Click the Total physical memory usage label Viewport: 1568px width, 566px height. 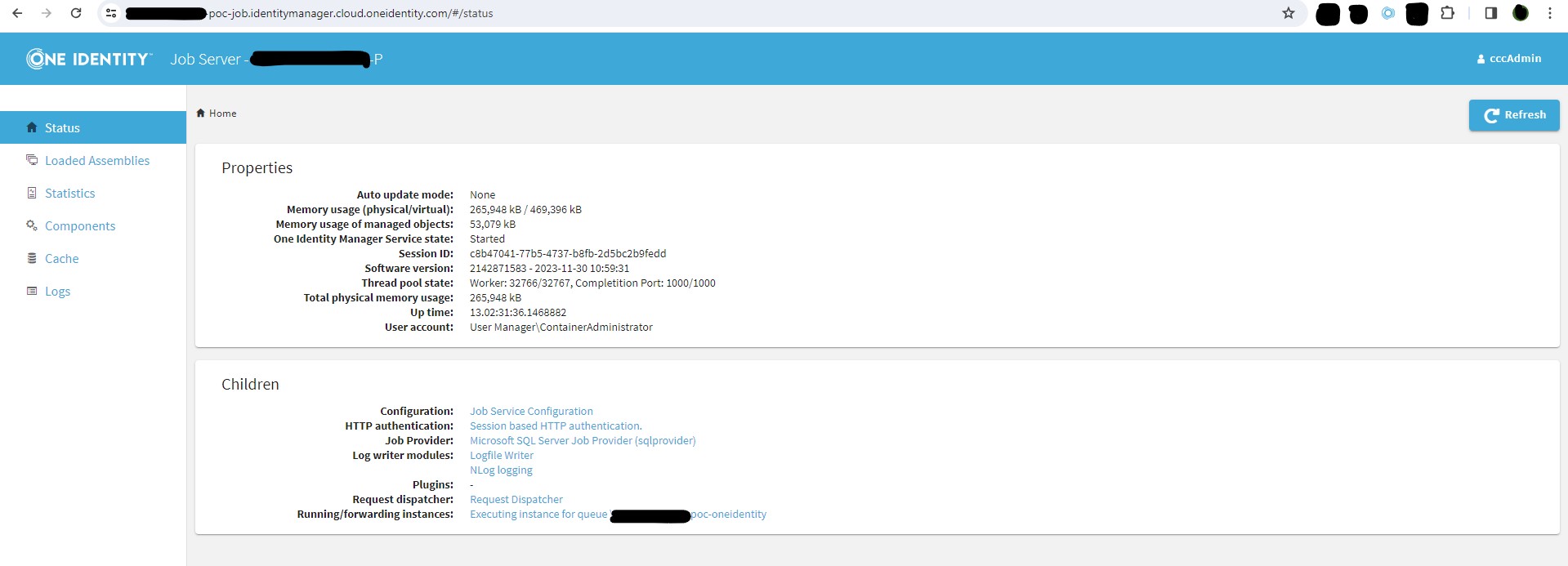pos(378,298)
